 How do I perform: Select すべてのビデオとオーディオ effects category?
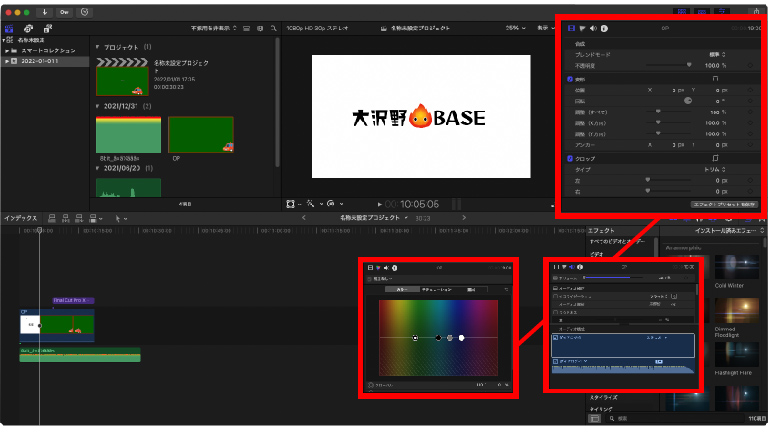click(x=617, y=241)
